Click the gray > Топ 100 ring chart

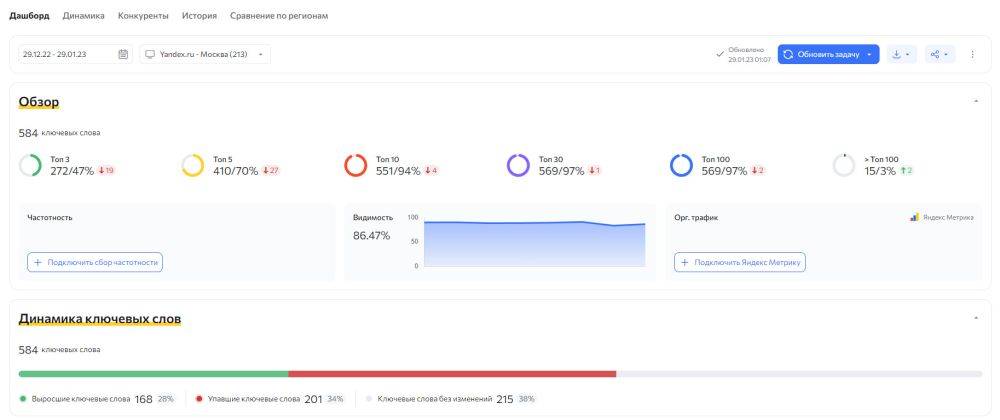(844, 165)
